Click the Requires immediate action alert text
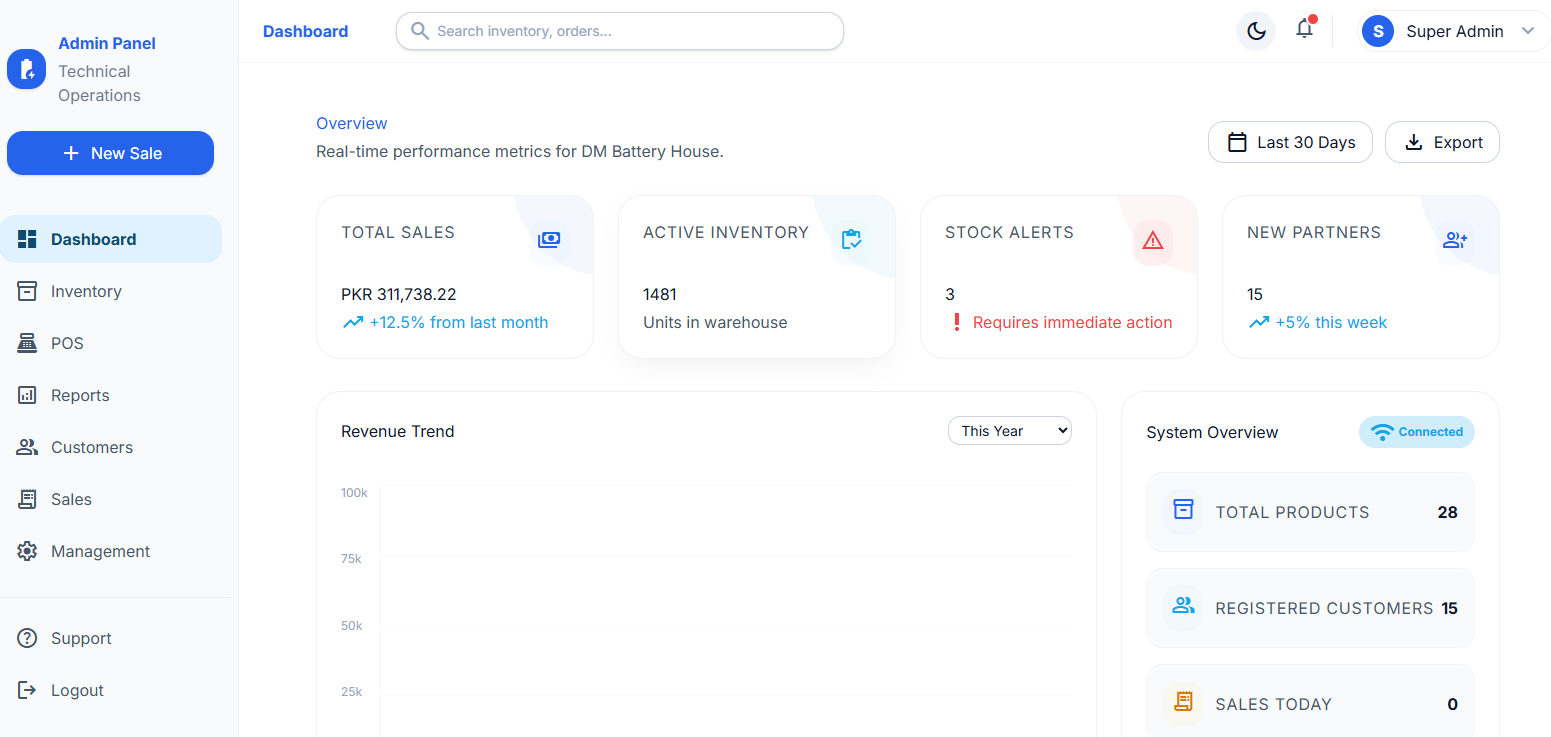This screenshot has width=1551, height=737. tap(1072, 322)
